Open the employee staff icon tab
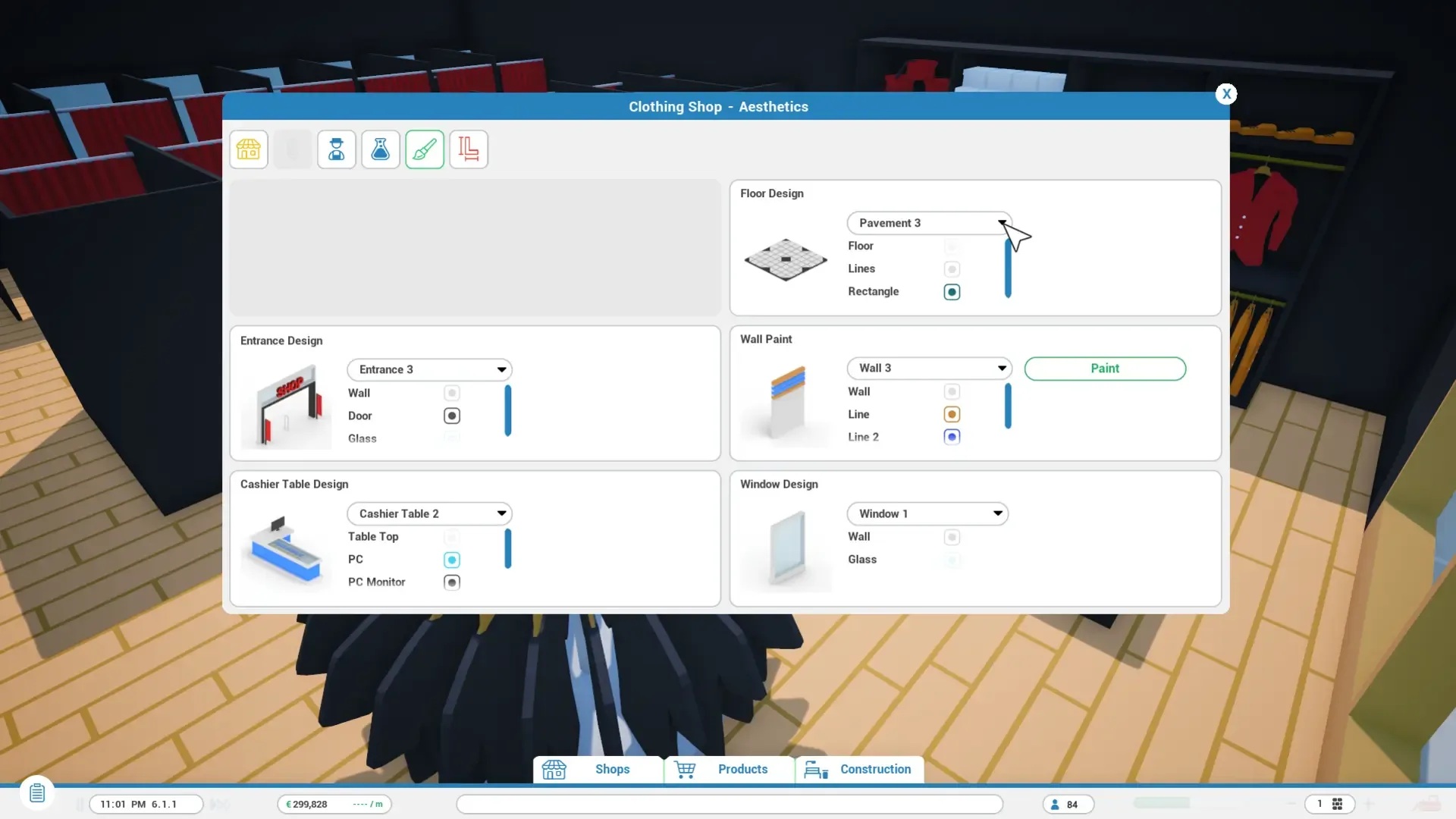The width and height of the screenshot is (1456, 819). (x=337, y=149)
